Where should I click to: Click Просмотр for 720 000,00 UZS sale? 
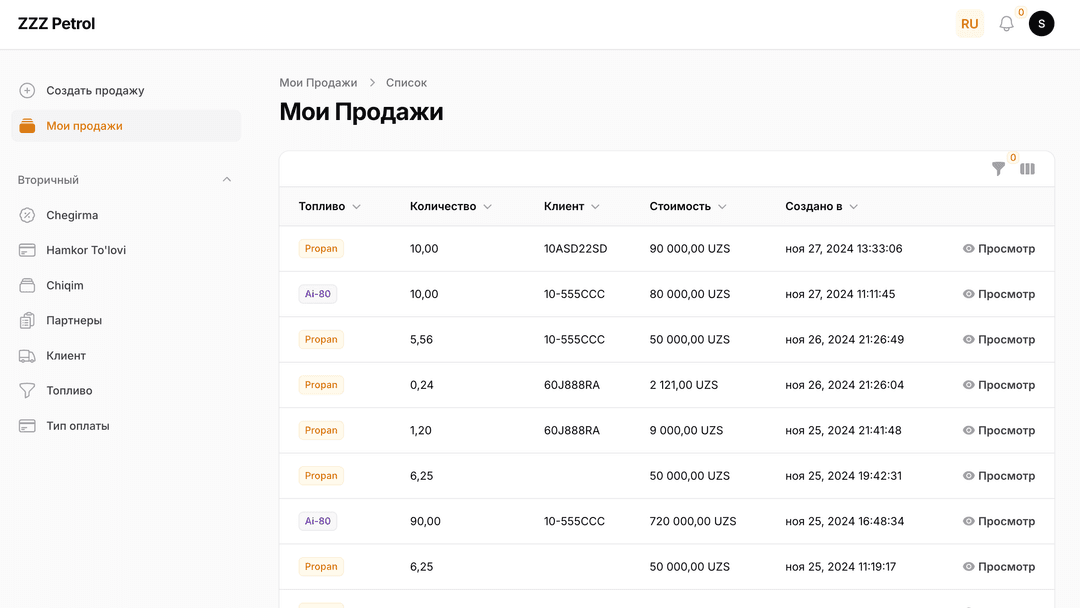(x=998, y=521)
